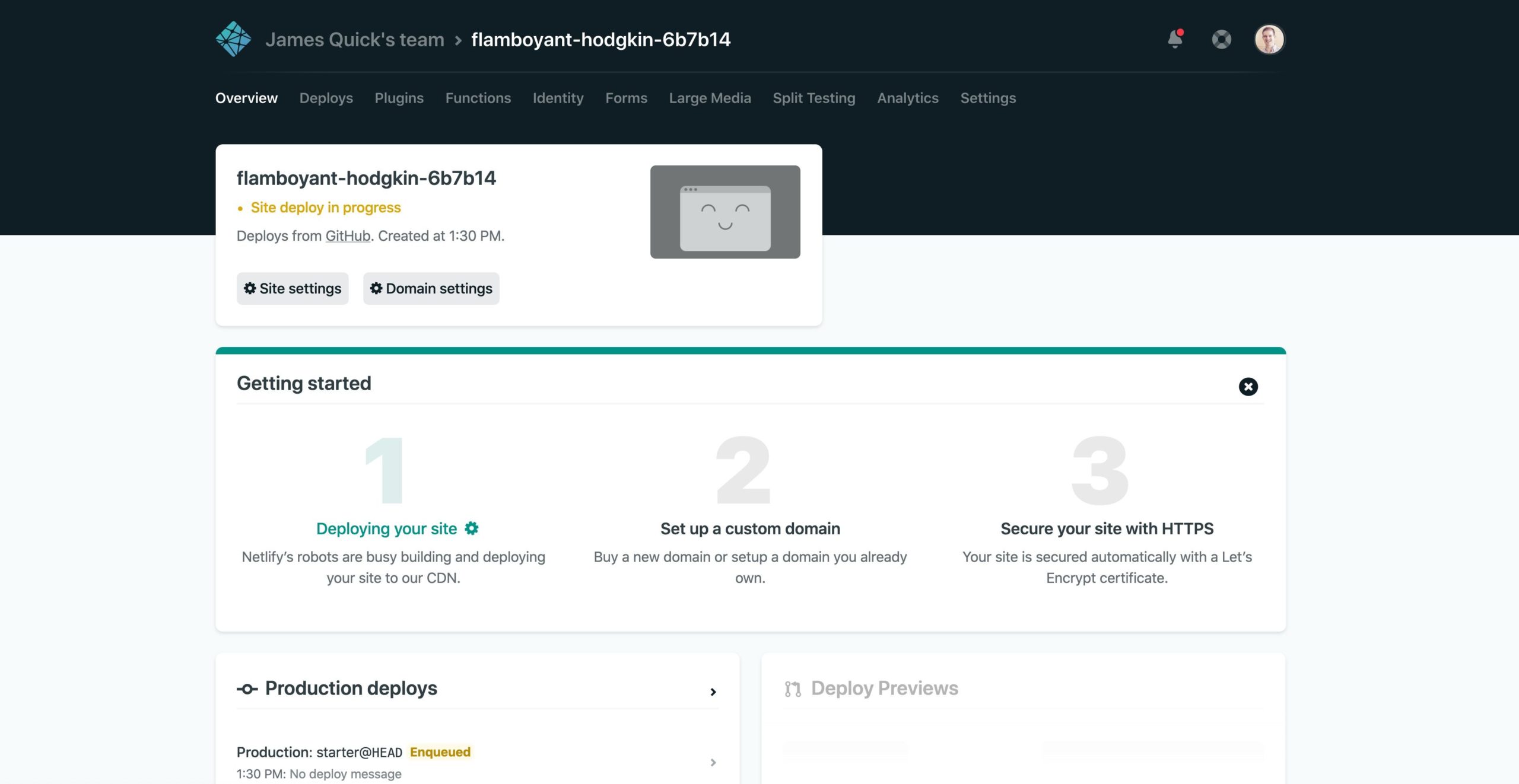Expand Production deploys with the chevron
The width and height of the screenshot is (1519, 784).
click(x=713, y=692)
